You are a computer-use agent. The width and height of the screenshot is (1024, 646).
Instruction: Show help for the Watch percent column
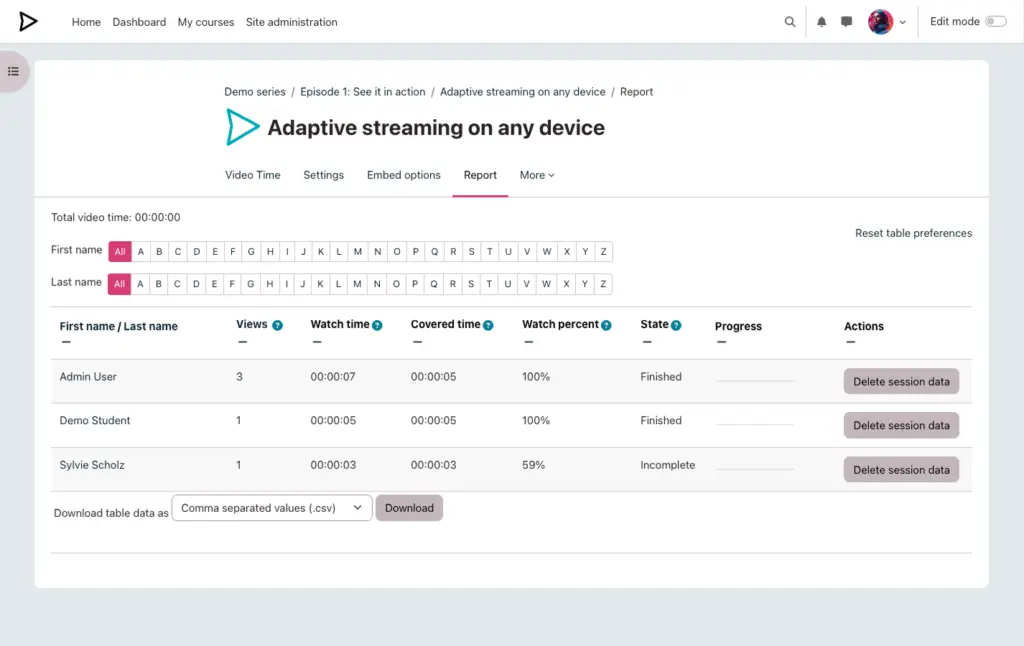tap(606, 325)
